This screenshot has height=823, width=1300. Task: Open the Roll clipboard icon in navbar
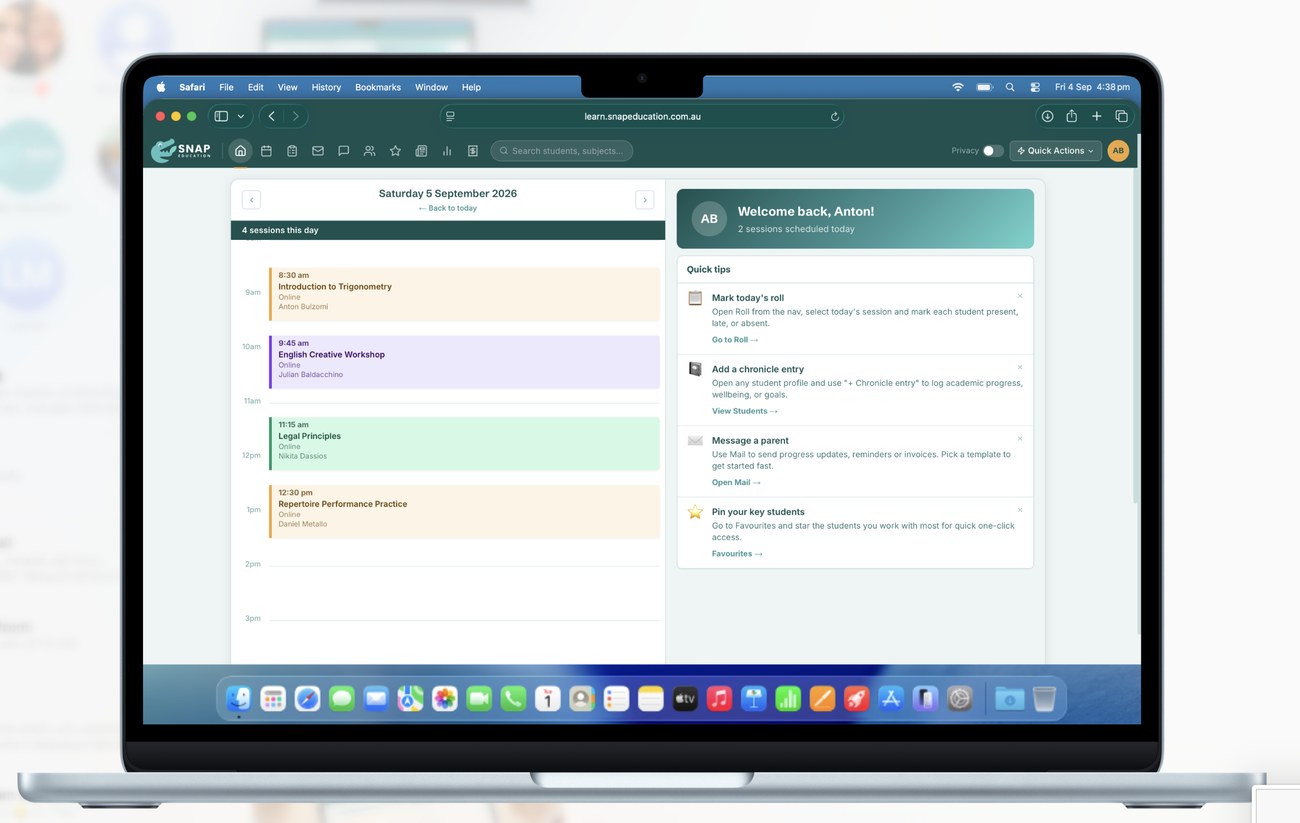tap(292, 151)
